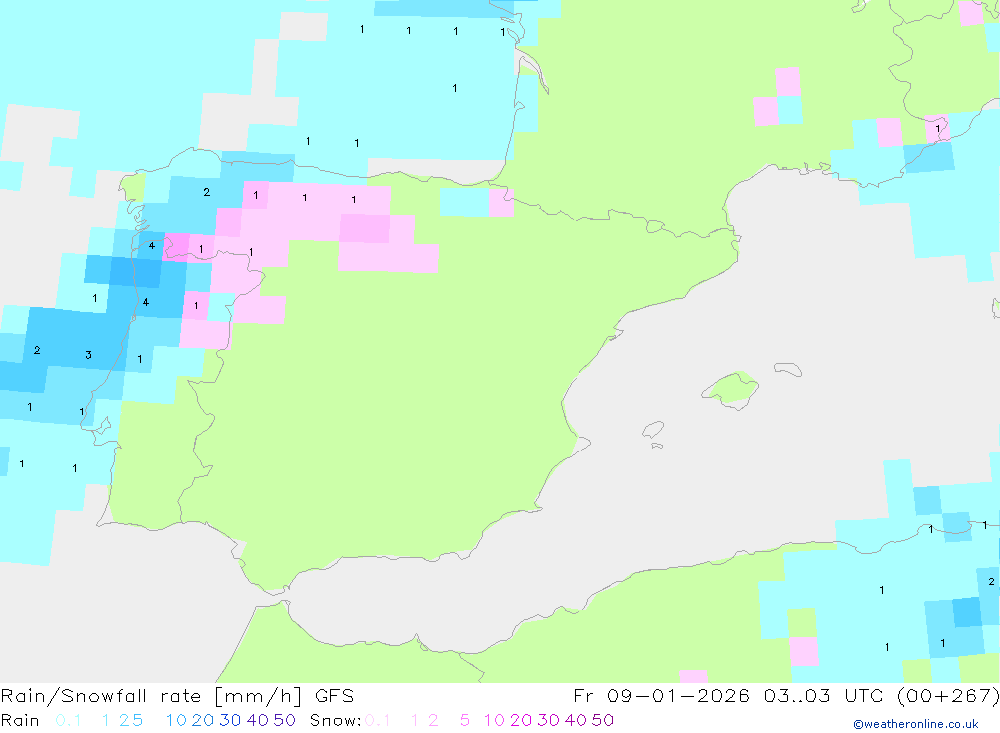Click the "Snow:" legend label

click(335, 720)
